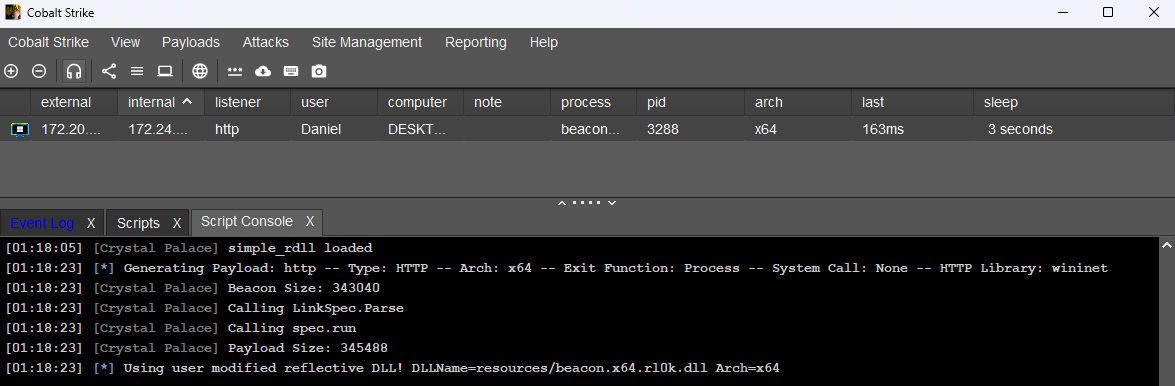Click the console scrollbar up arrow
The image size is (1175, 386).
tap(1166, 245)
